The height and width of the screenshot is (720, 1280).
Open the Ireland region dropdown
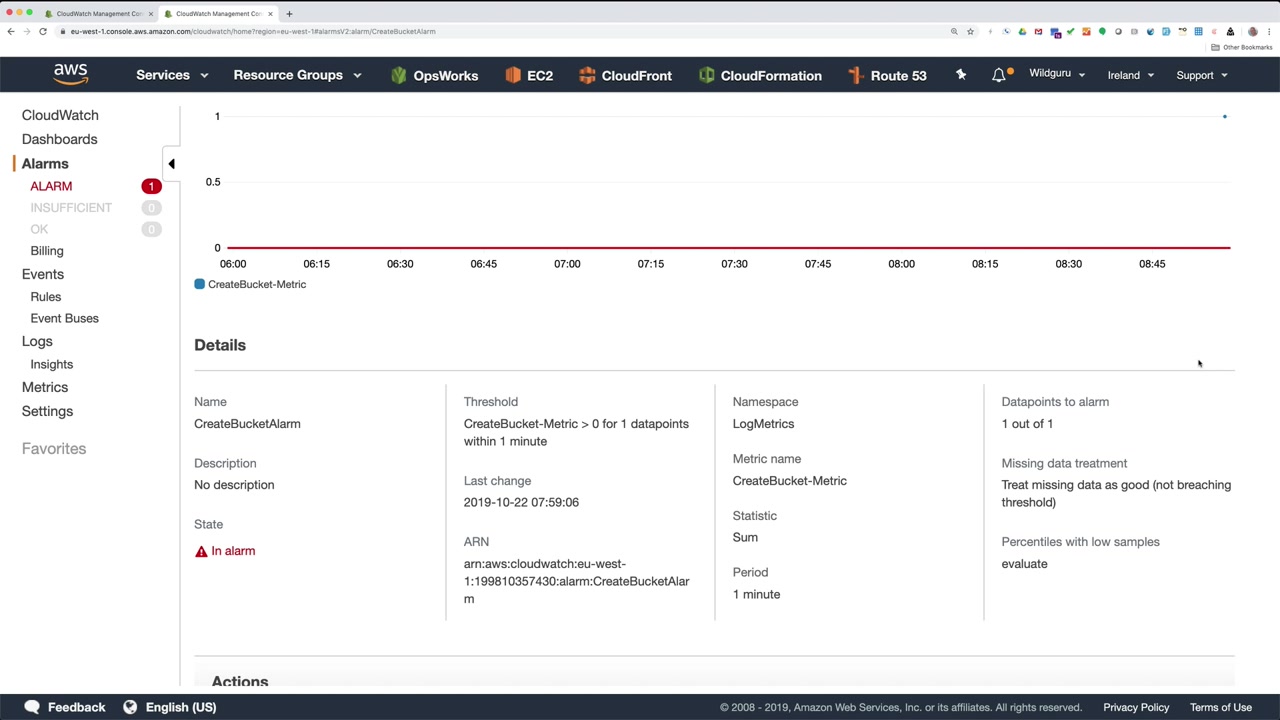(1131, 75)
